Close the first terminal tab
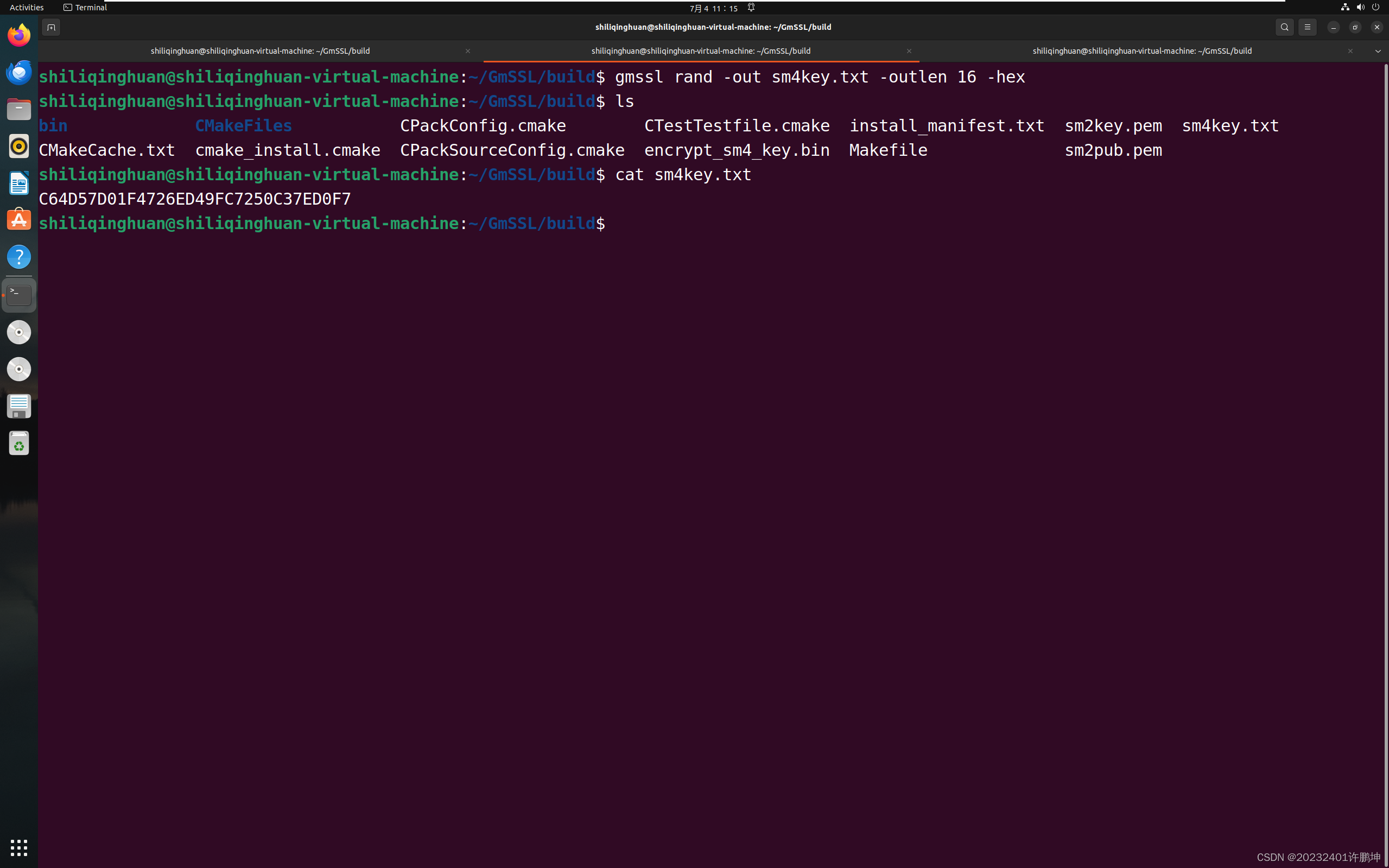Image resolution: width=1389 pixels, height=868 pixels. pos(468,51)
